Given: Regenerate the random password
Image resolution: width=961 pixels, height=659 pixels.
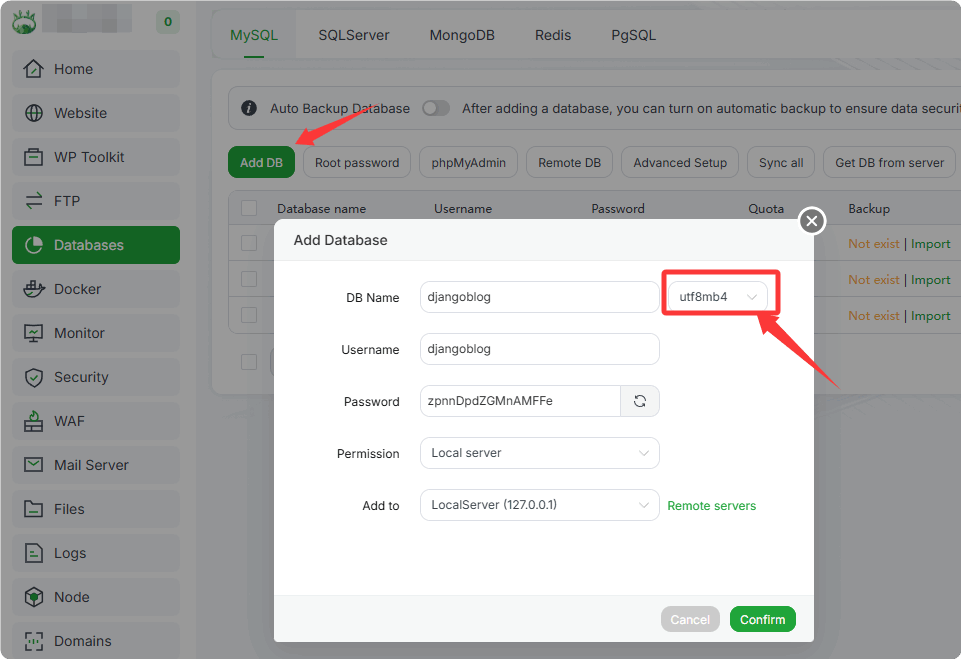Looking at the screenshot, I should click(x=640, y=401).
